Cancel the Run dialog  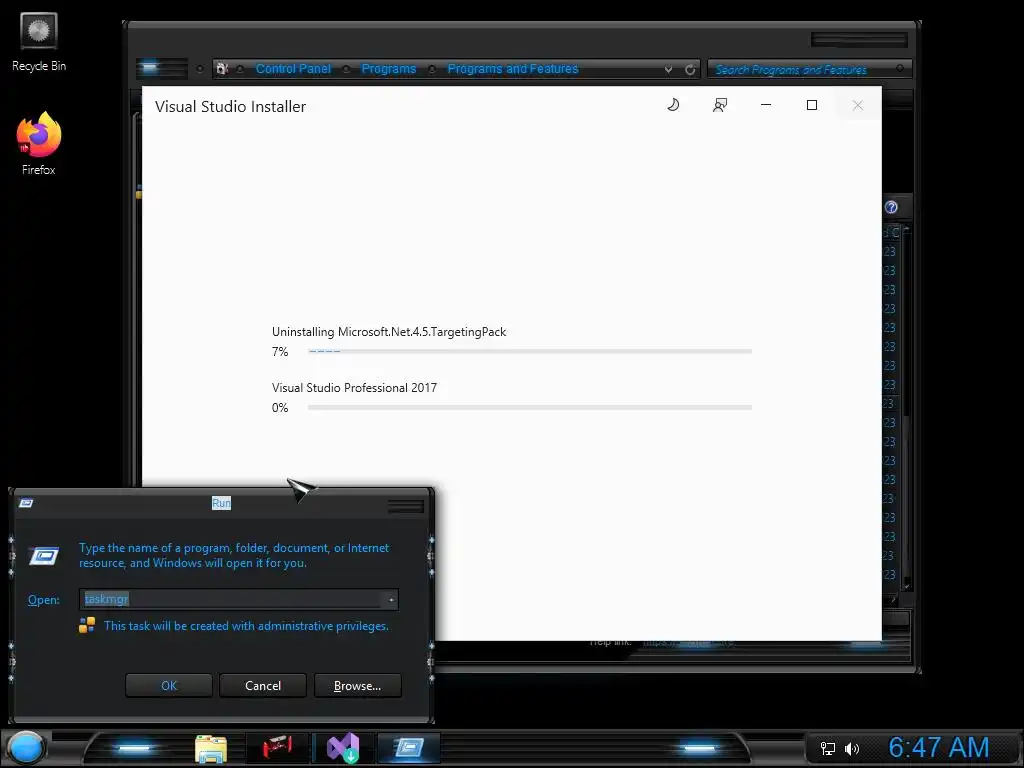pyautogui.click(x=263, y=686)
